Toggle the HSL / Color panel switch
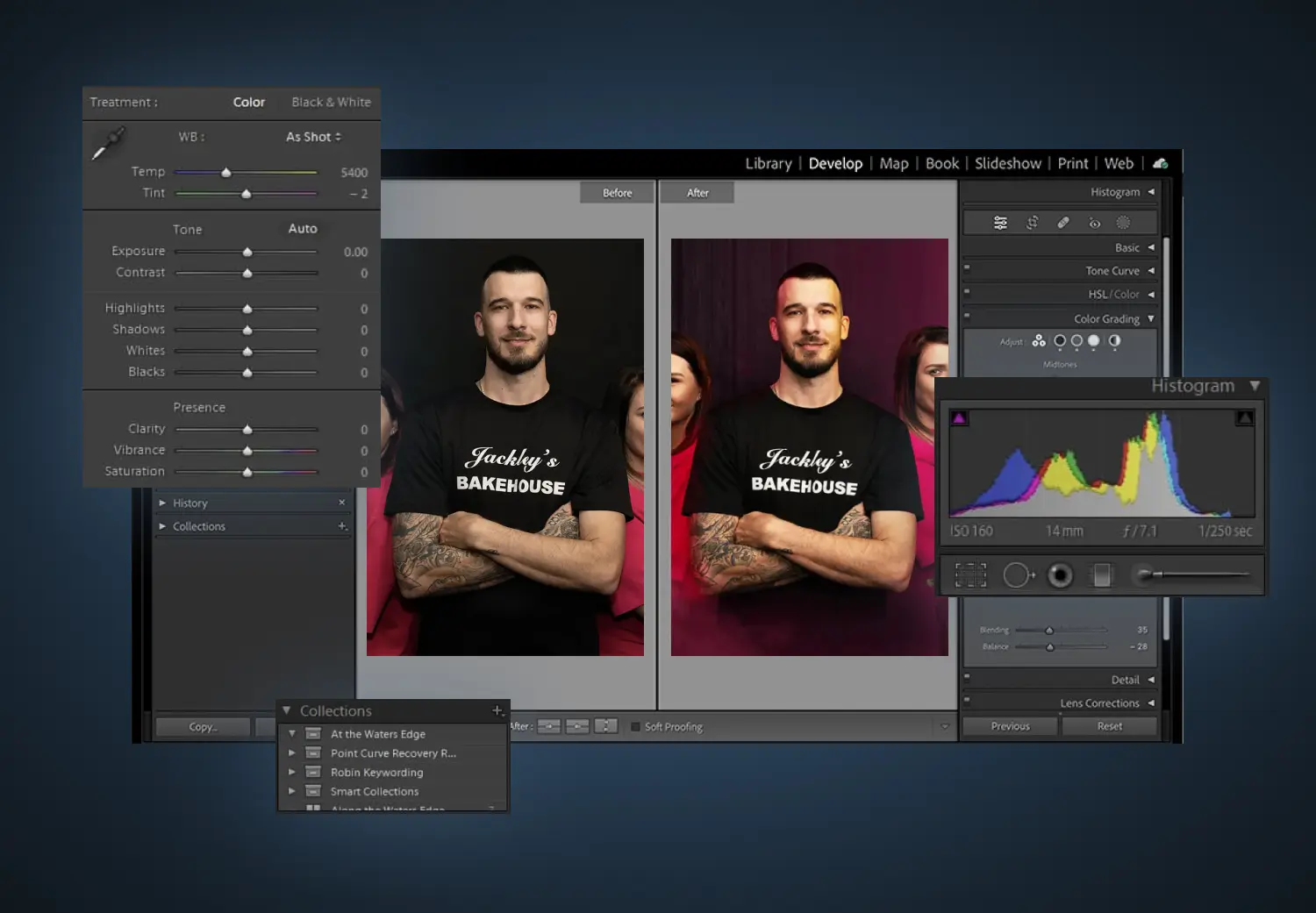Viewport: 1316px width, 913px height. click(x=967, y=291)
